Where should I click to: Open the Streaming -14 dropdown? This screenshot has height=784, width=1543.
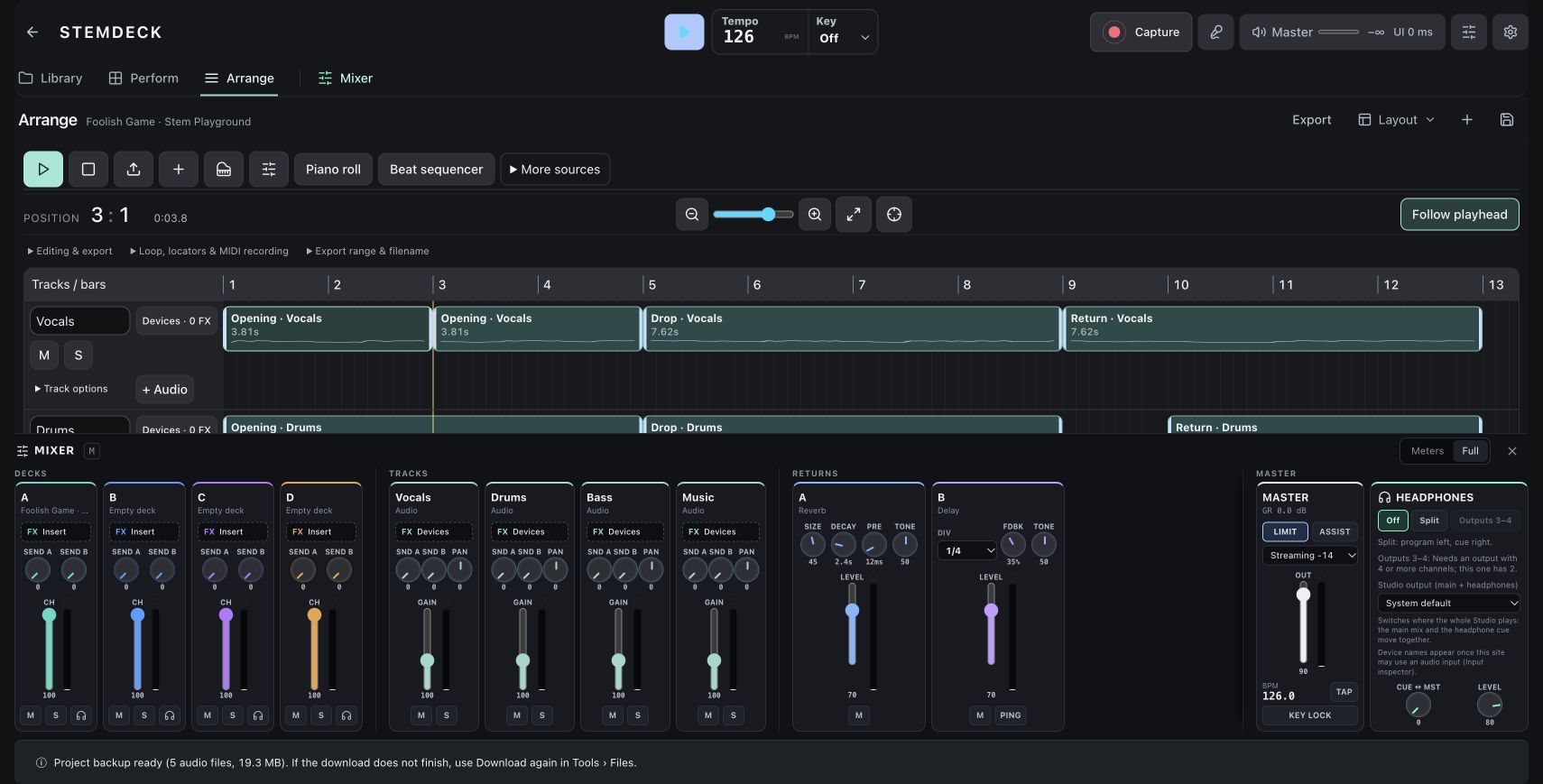(1310, 556)
